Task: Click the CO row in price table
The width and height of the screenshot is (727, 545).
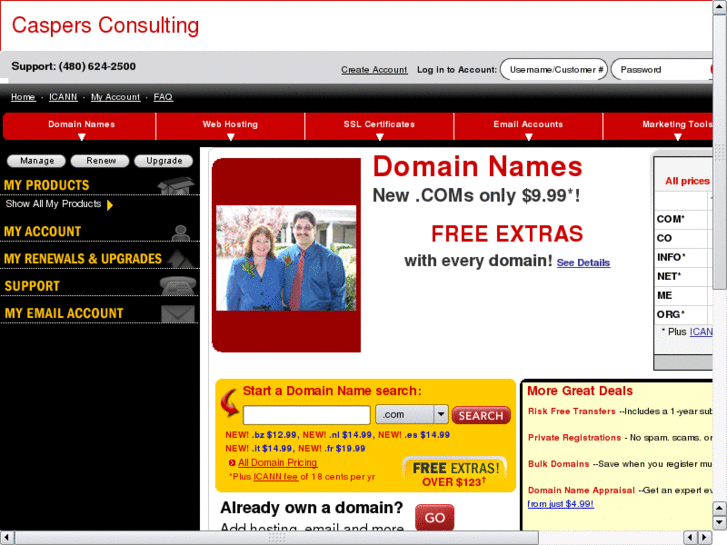Action: (683, 238)
